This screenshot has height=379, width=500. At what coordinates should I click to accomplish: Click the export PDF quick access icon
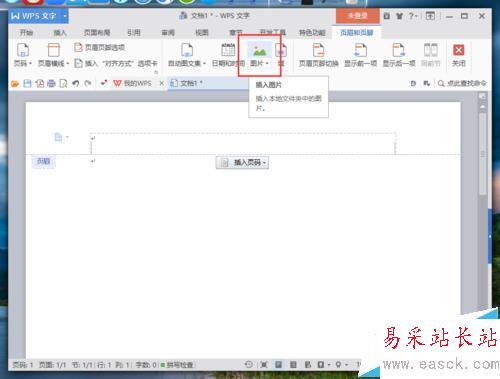40,83
